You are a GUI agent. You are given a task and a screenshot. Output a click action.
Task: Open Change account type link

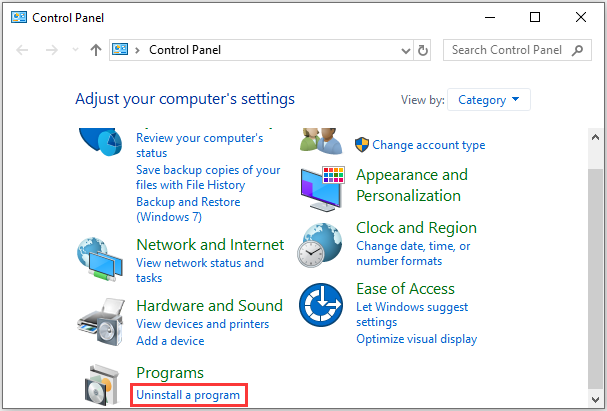click(428, 145)
